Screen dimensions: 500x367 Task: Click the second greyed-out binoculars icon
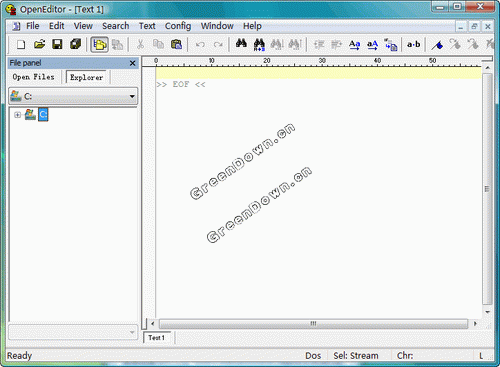point(295,44)
